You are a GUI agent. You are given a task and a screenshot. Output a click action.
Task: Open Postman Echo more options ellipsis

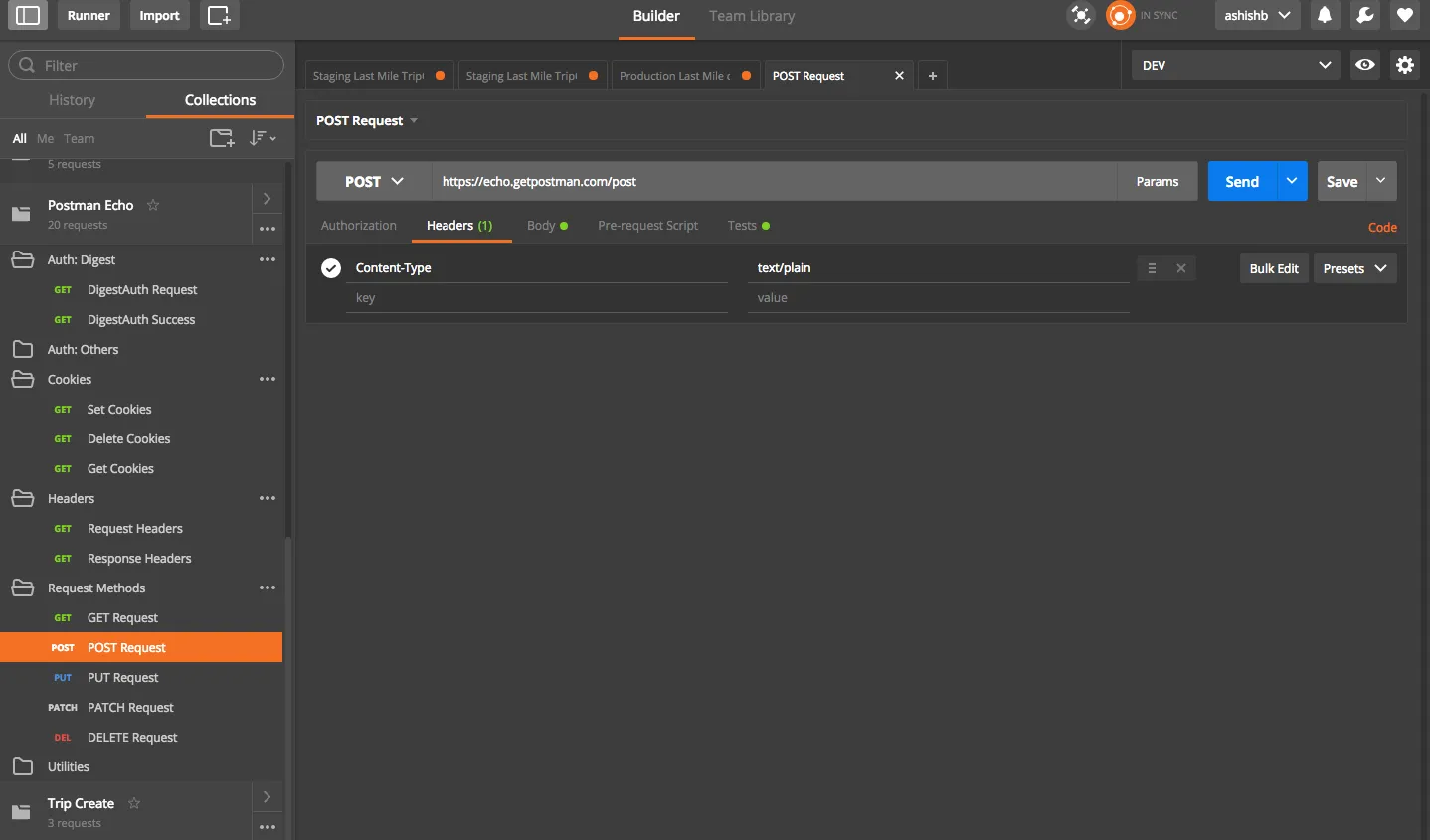(x=268, y=229)
